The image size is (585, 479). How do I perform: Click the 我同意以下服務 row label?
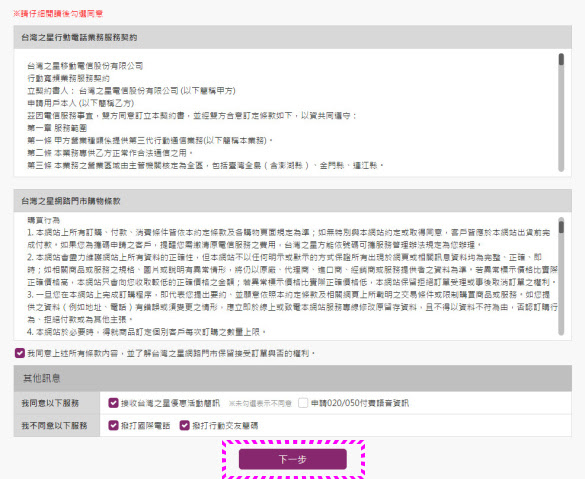point(50,403)
